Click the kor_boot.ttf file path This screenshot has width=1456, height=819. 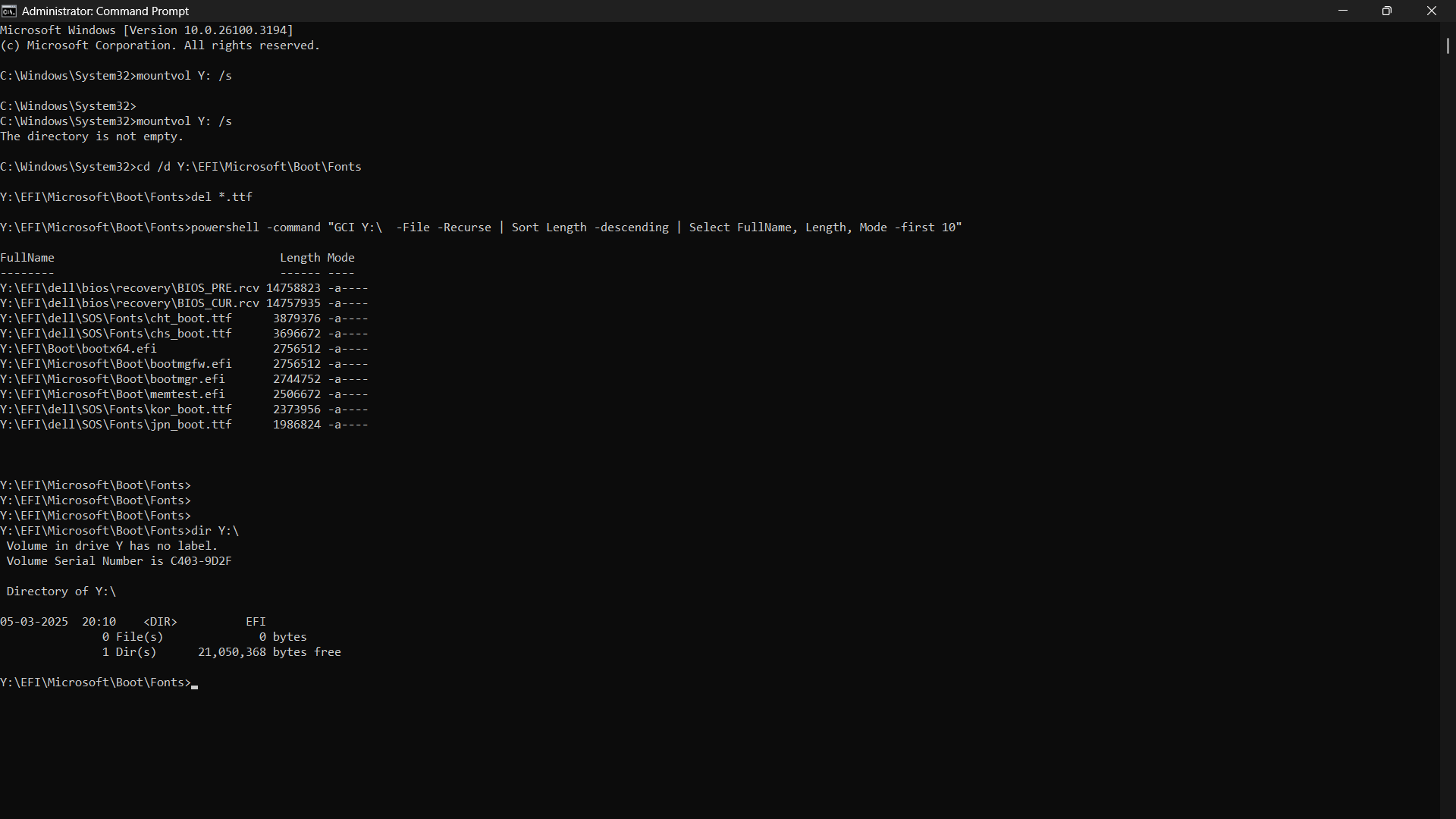tap(116, 409)
